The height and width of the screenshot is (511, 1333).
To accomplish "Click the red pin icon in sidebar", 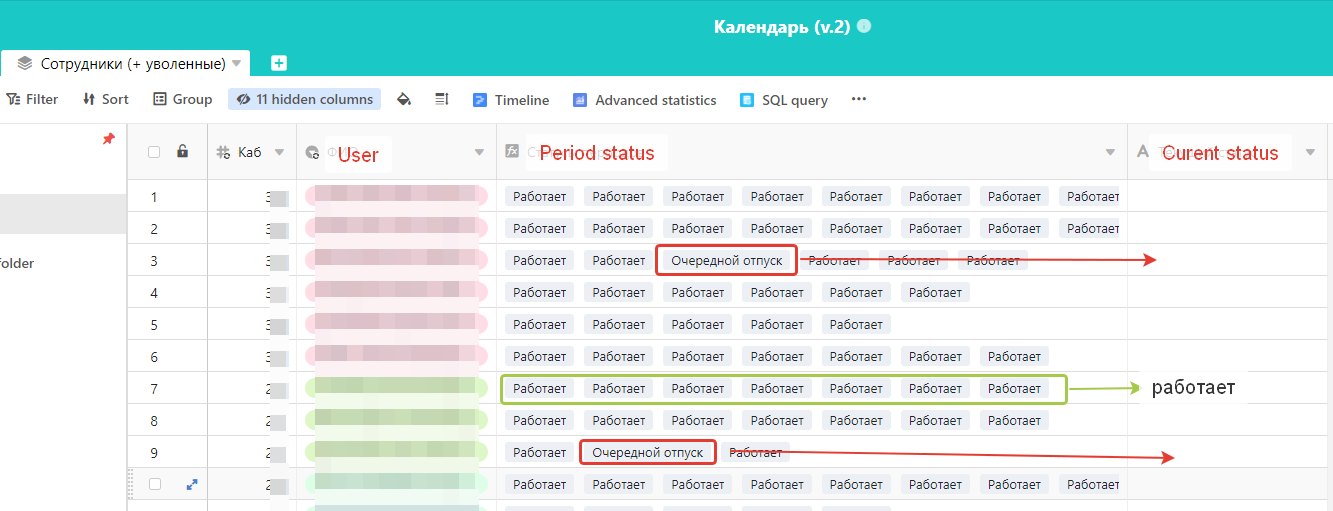I will 109,139.
